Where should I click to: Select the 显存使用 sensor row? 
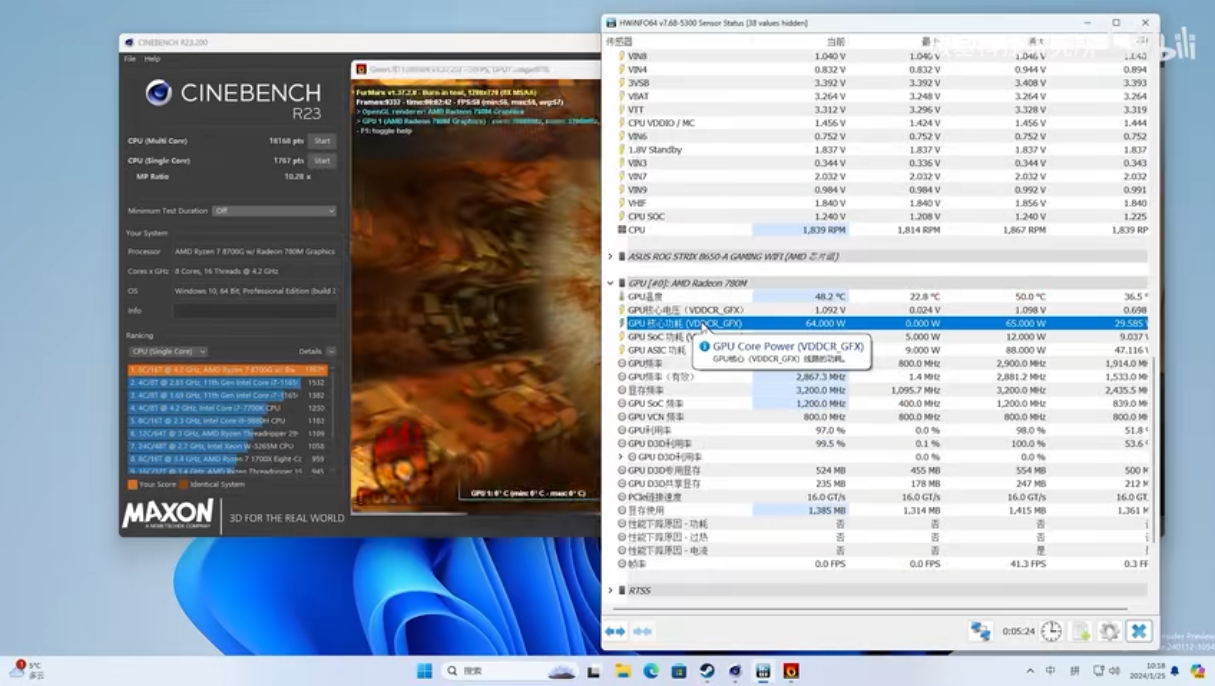click(x=883, y=511)
